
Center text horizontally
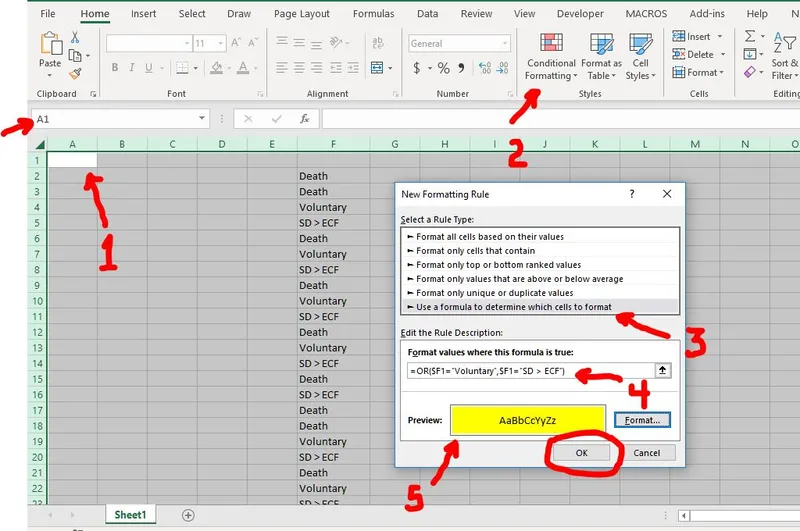click(299, 67)
